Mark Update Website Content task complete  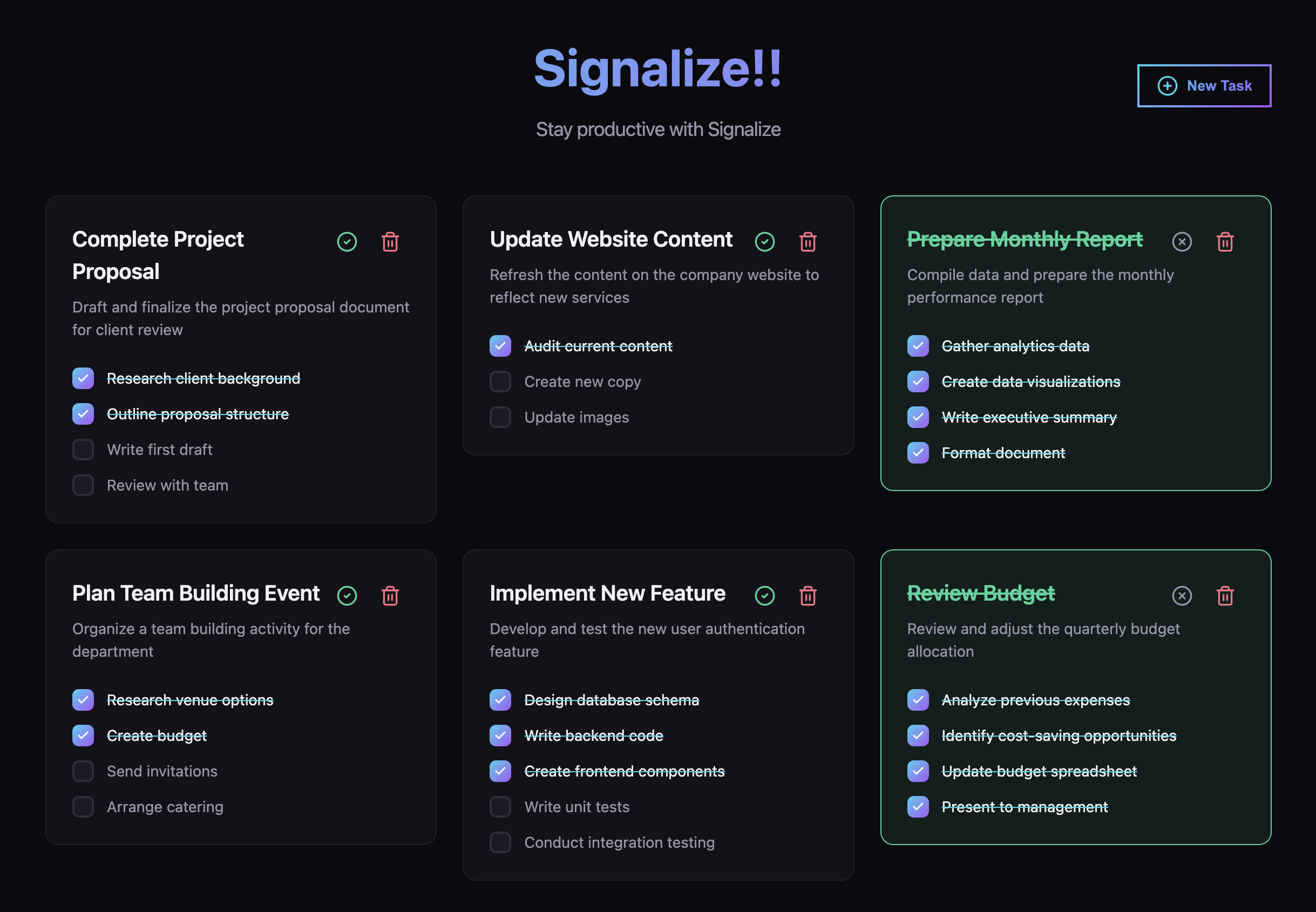point(764,242)
